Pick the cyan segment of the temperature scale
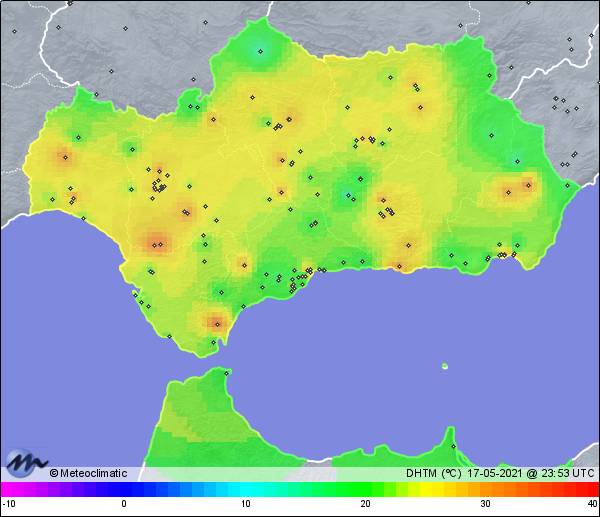Image resolution: width=600 pixels, height=517 pixels. (x=246, y=489)
